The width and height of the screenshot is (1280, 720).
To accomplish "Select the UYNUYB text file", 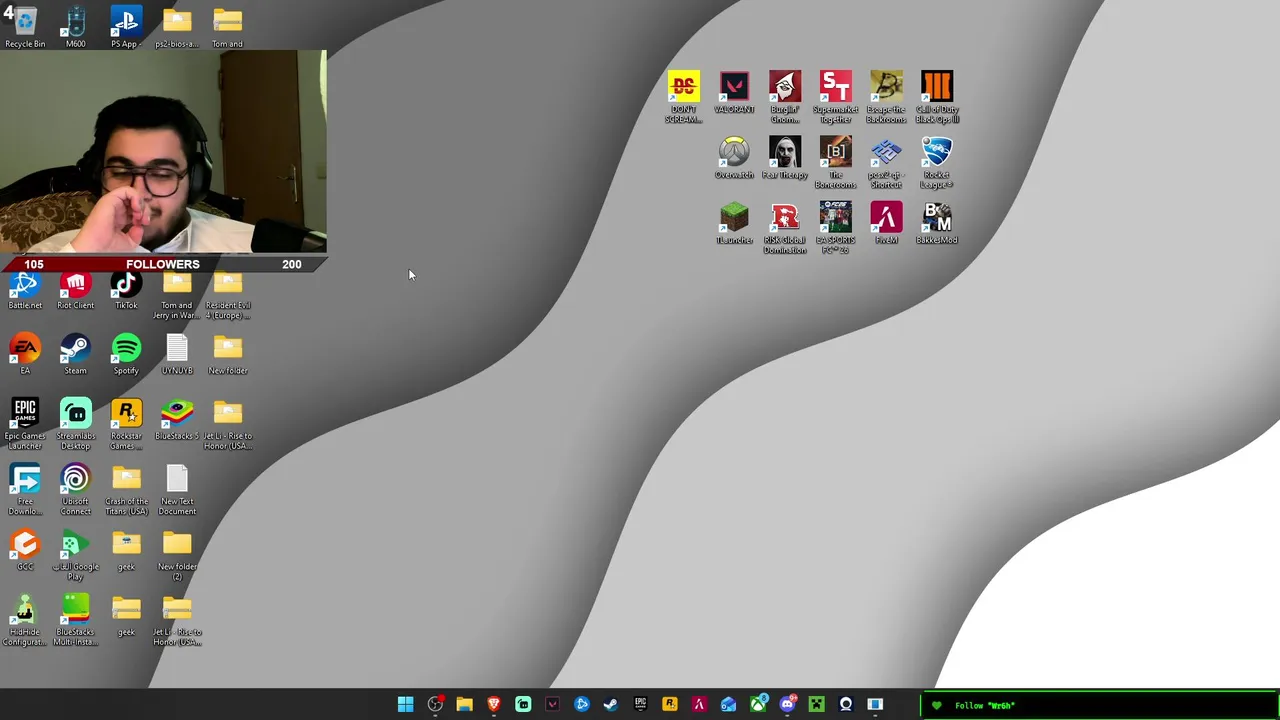I will coord(177,355).
